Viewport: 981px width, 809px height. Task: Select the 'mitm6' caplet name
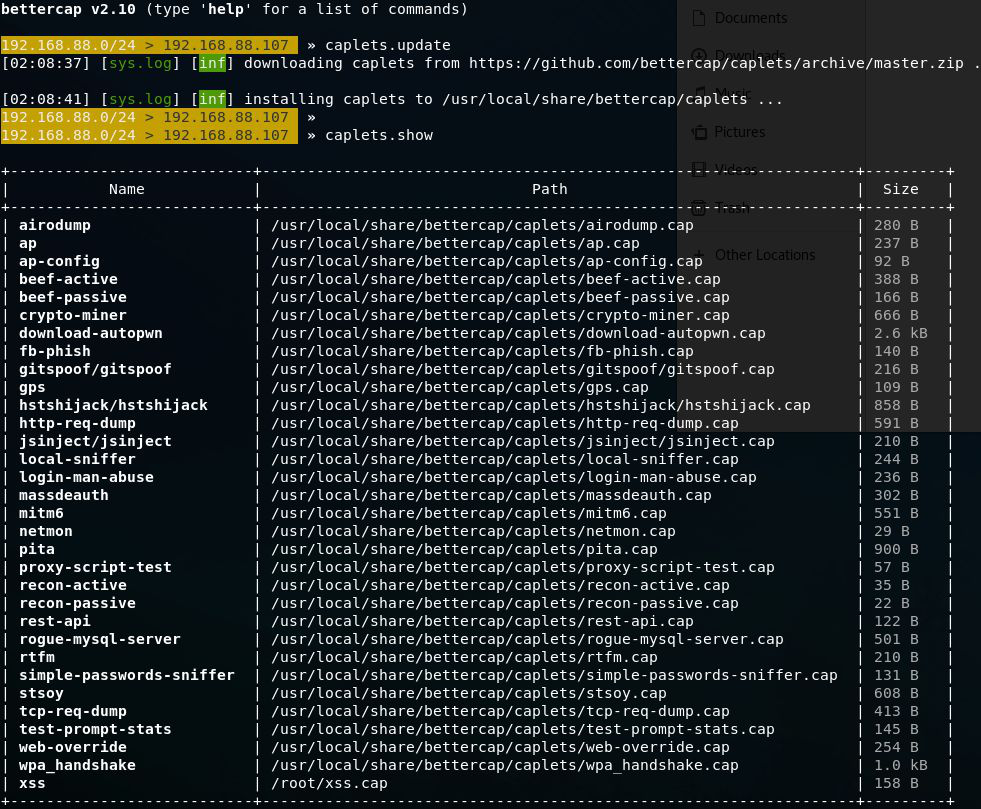pyautogui.click(x=41, y=514)
